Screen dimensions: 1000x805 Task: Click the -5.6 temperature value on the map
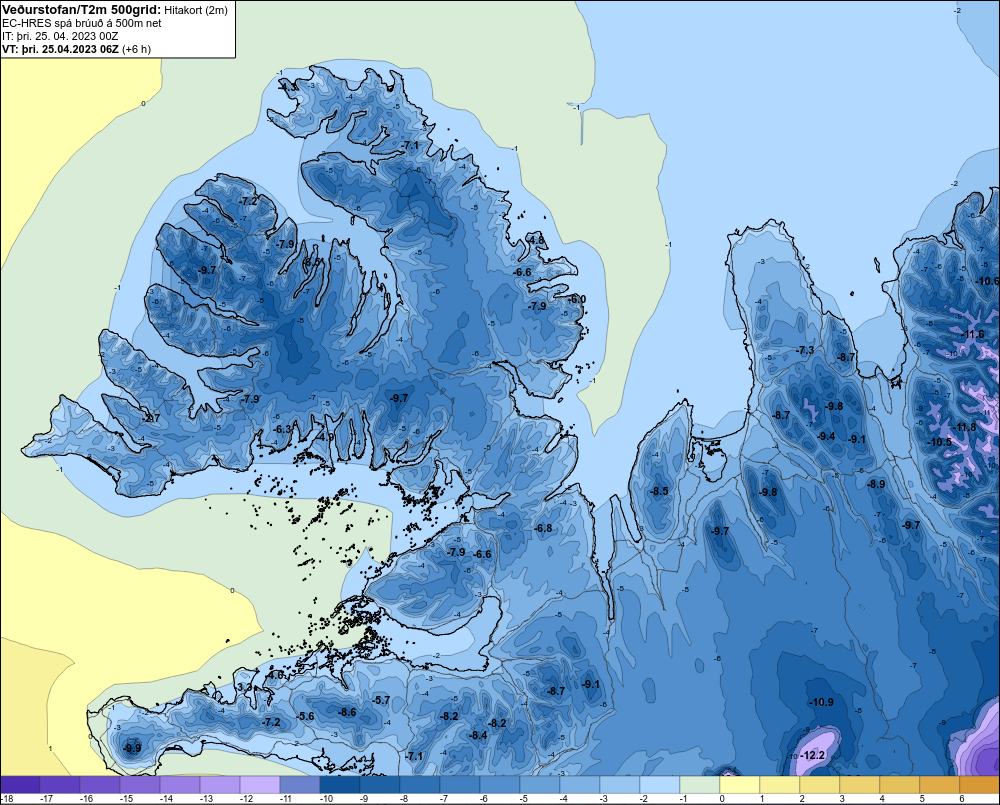point(306,716)
